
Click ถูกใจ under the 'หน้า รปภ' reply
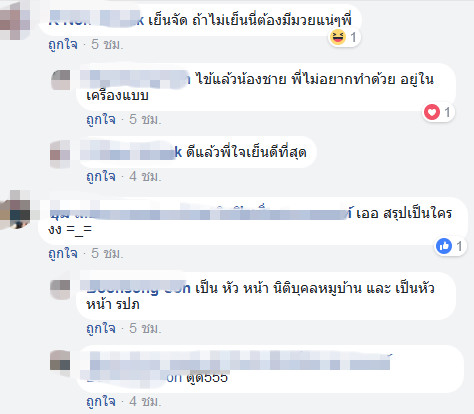click(101, 329)
